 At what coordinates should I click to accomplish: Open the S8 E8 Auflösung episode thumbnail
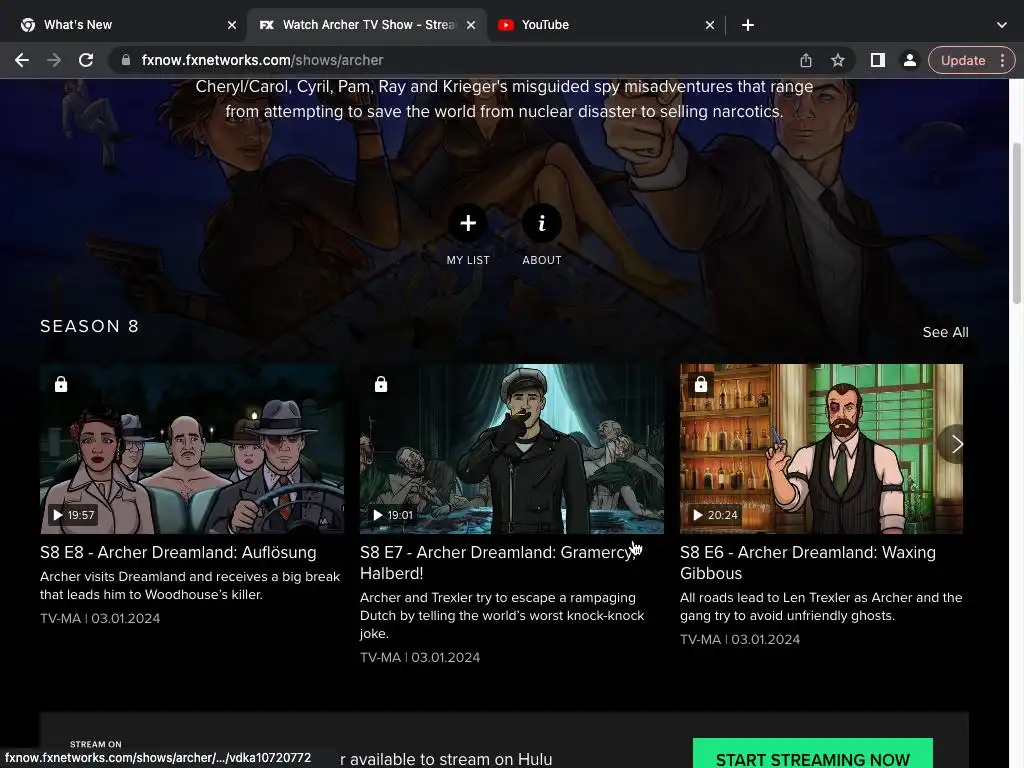192,449
